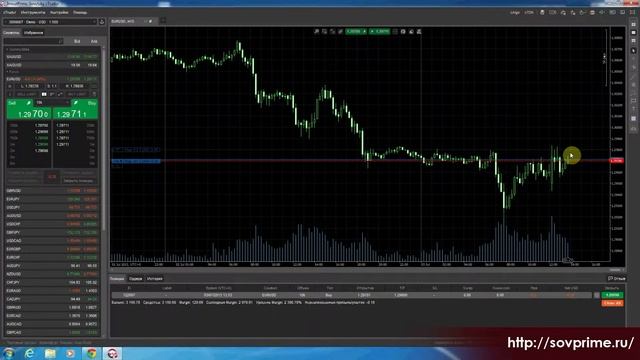Expand the demo account selector dropdown
The image size is (640, 360).
pos(50,22)
